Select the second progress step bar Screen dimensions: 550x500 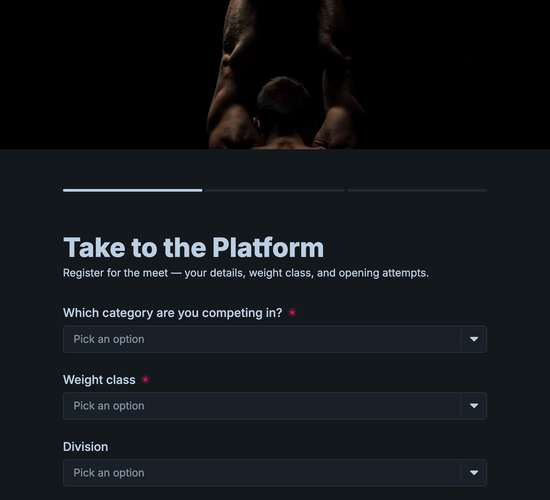[275, 191]
